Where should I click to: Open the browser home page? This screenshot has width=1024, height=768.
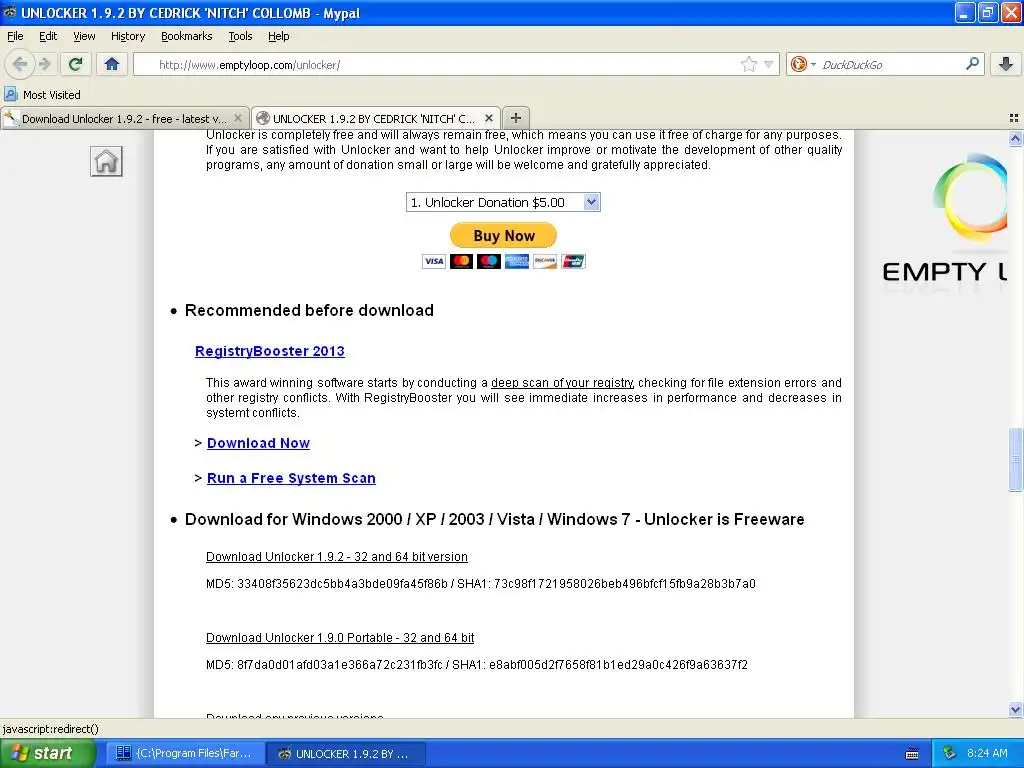tap(112, 64)
